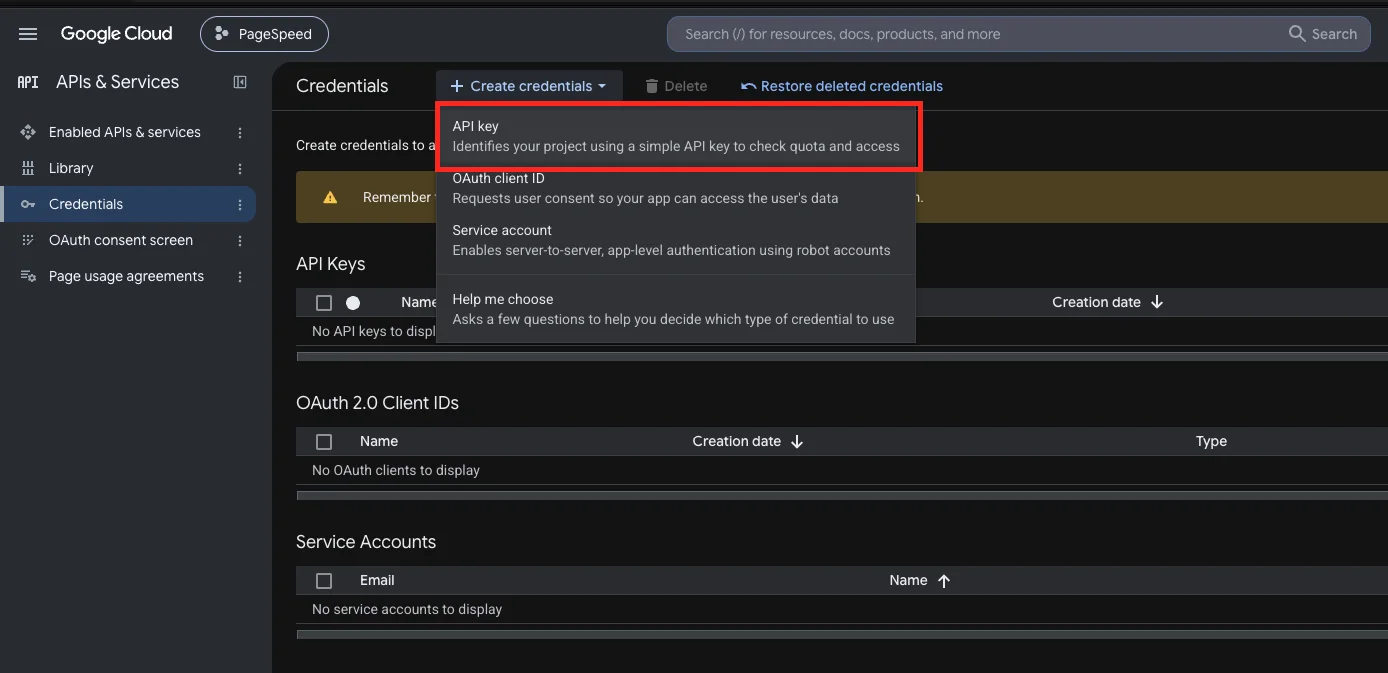Click the API Keys section heading
1388x673 pixels.
pyautogui.click(x=331, y=264)
